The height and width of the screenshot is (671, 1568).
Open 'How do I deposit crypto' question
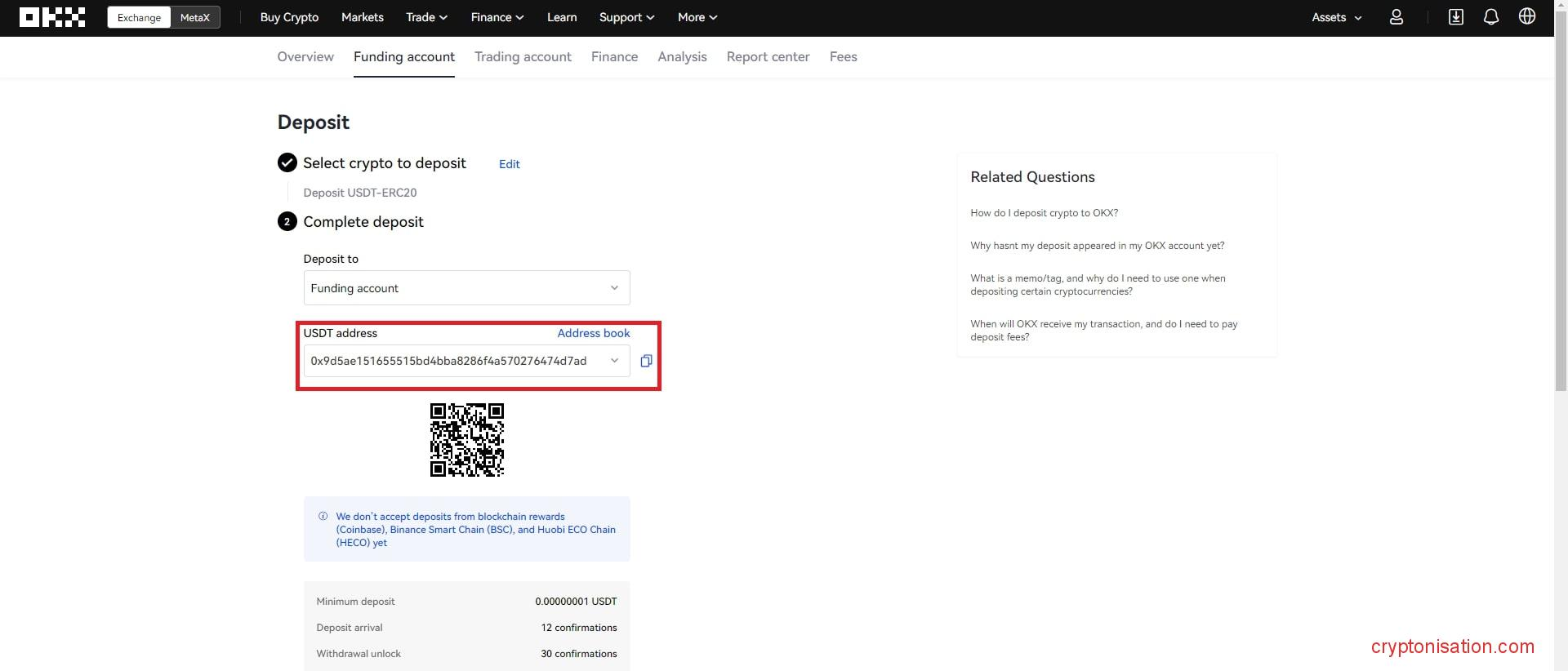pyautogui.click(x=1044, y=213)
